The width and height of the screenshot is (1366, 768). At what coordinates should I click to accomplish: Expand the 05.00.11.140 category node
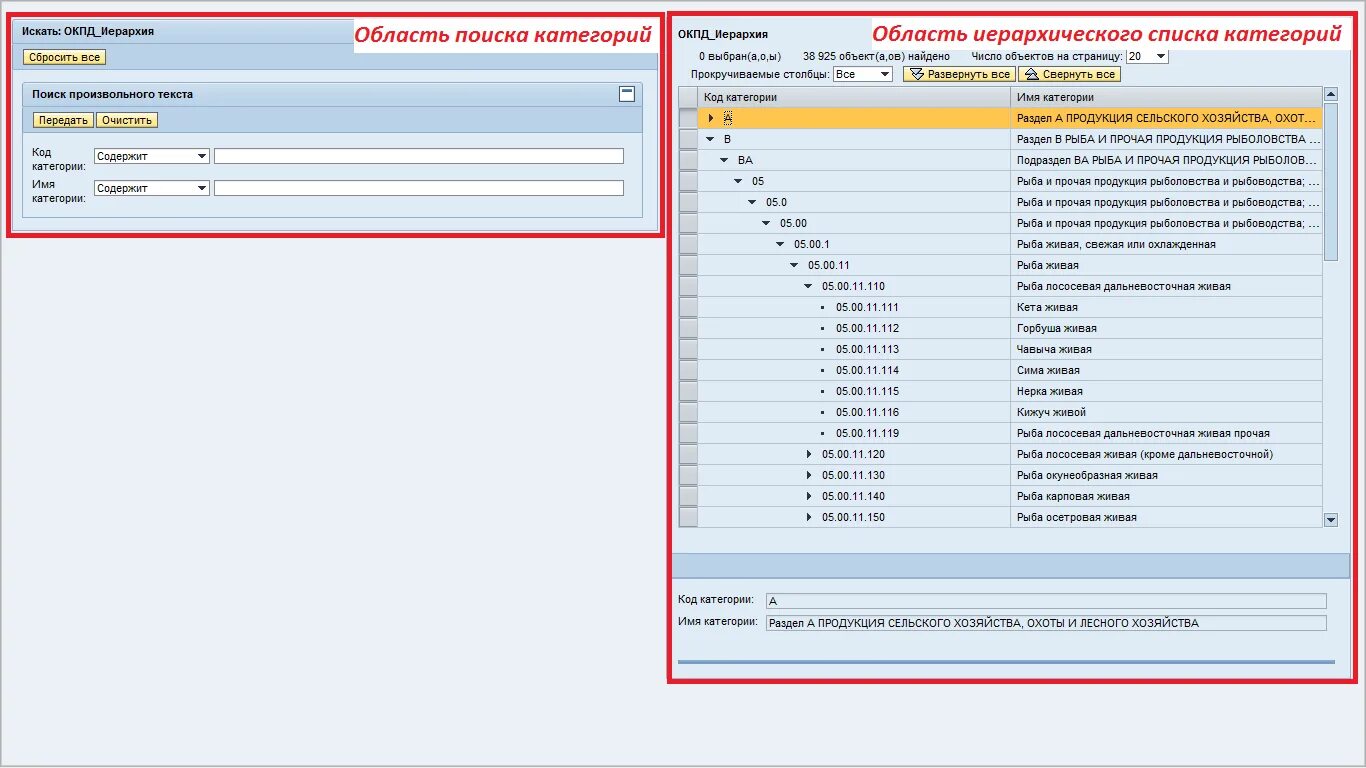(x=809, y=496)
